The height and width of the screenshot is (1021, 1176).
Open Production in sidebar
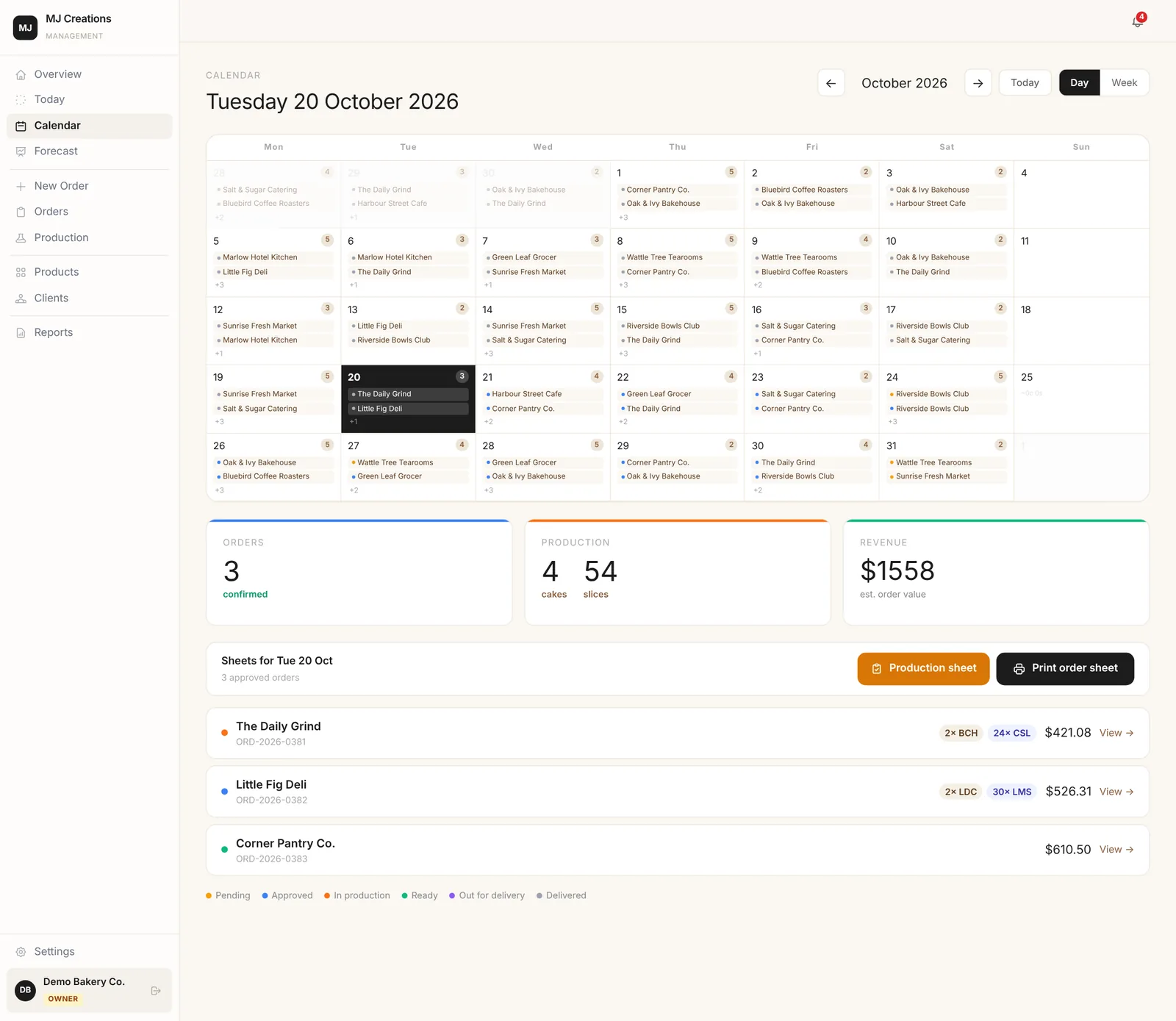[90, 237]
